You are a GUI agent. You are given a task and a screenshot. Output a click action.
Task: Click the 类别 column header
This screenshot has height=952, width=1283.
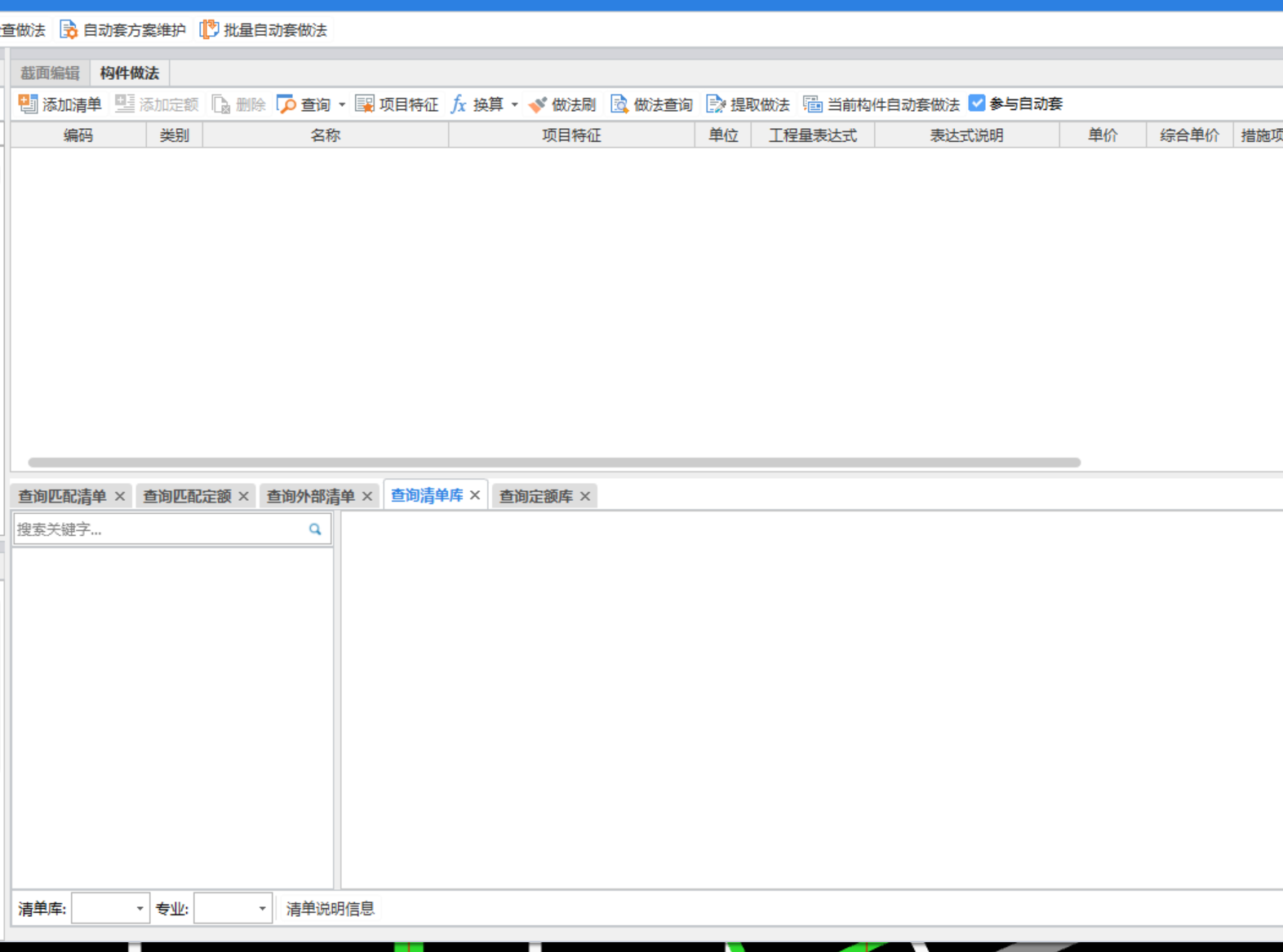point(175,135)
